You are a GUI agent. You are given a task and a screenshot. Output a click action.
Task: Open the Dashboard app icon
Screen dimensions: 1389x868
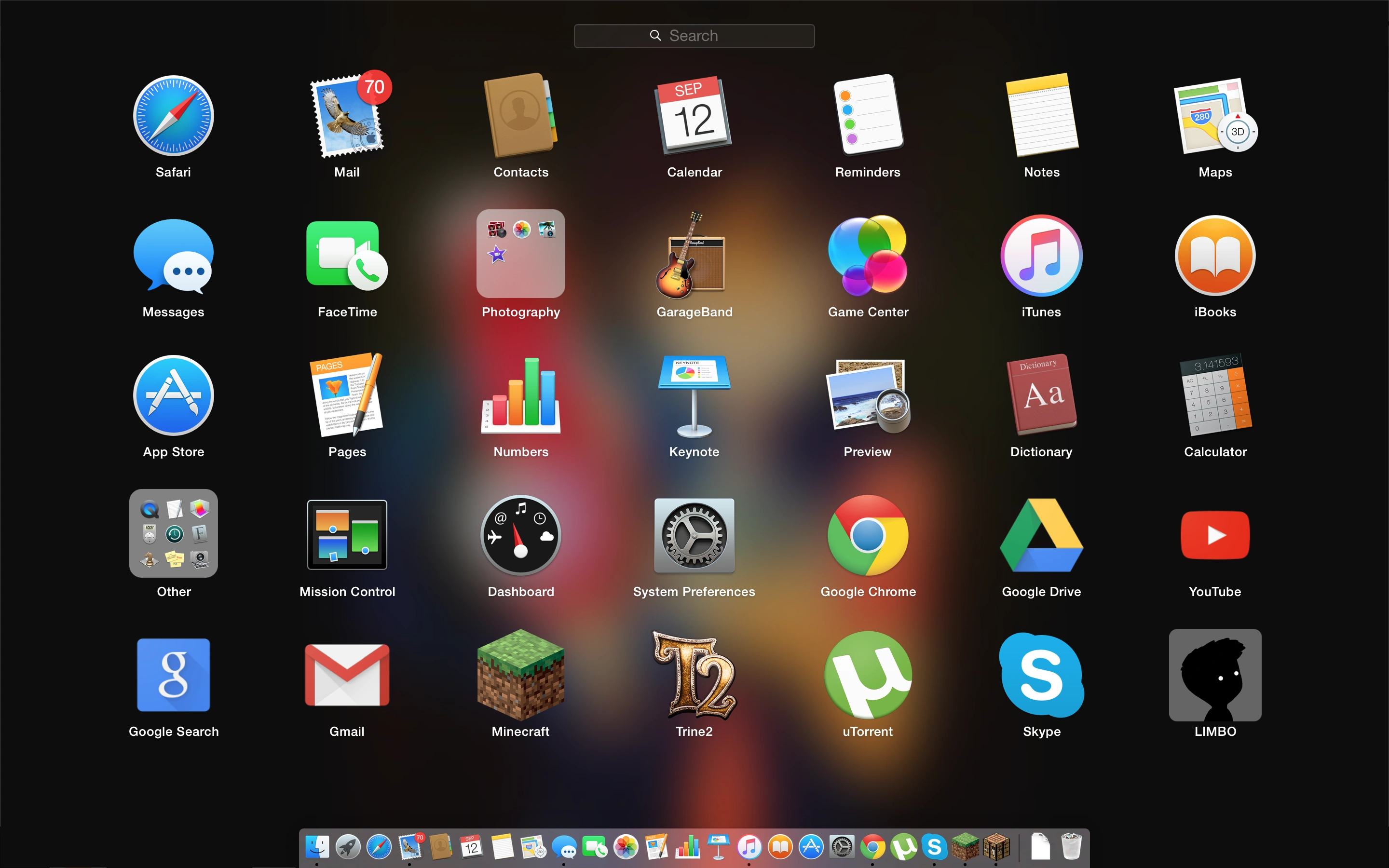click(x=520, y=535)
